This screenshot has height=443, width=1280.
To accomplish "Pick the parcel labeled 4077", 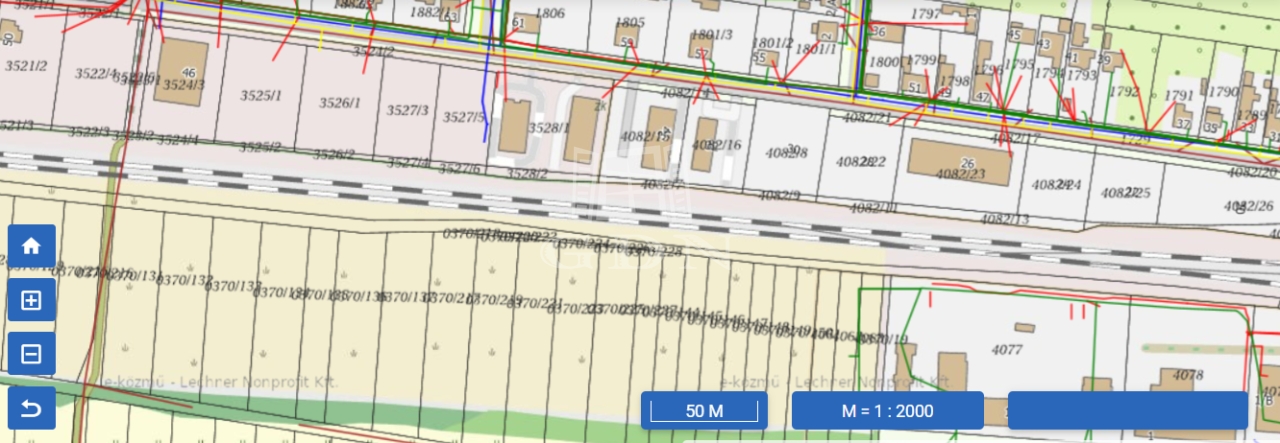I will [1006, 350].
